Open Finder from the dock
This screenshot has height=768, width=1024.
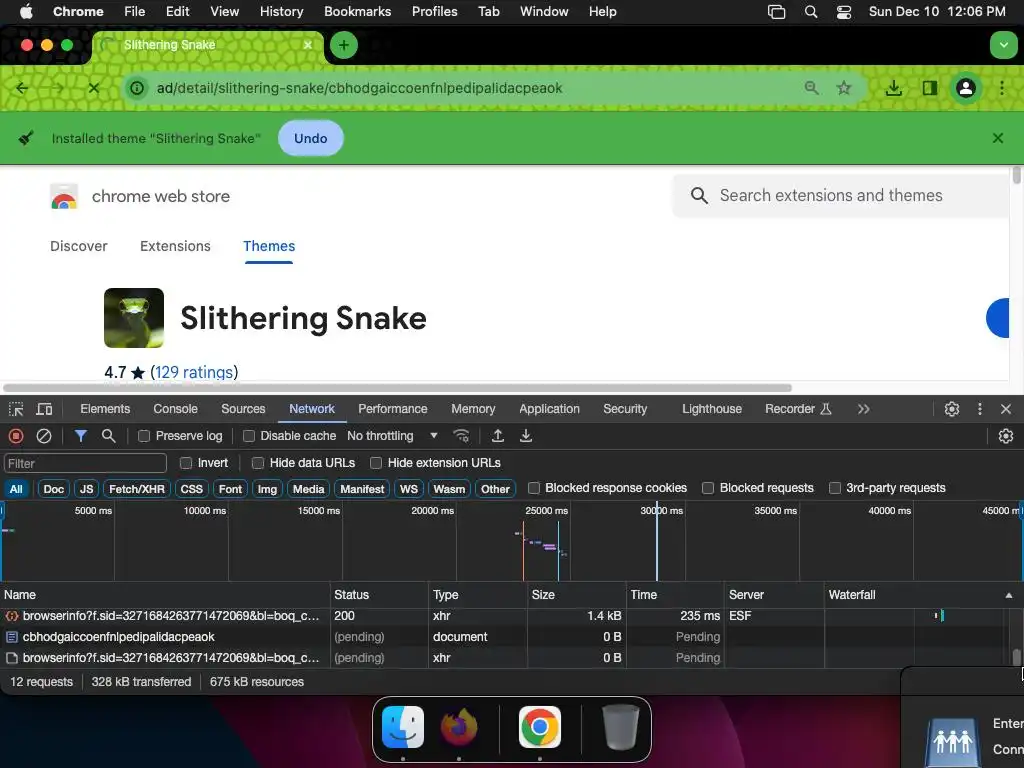403,727
